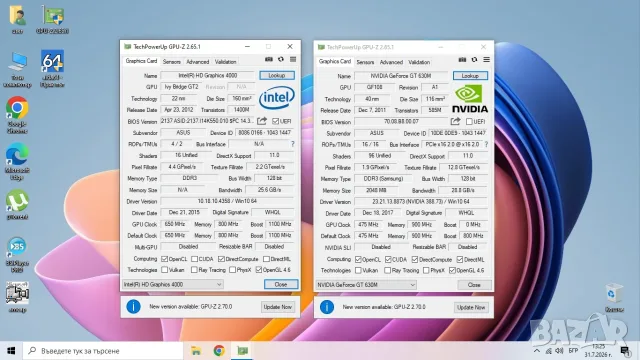Open notification center in system tray
Image resolution: width=640 pixels, height=360 pixels.
pyautogui.click(x=625, y=351)
